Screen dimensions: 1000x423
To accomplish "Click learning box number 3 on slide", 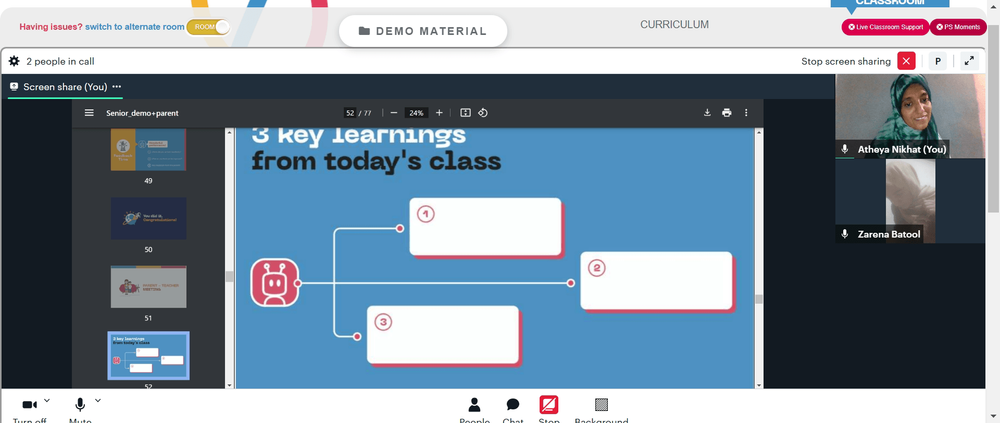I will (444, 336).
